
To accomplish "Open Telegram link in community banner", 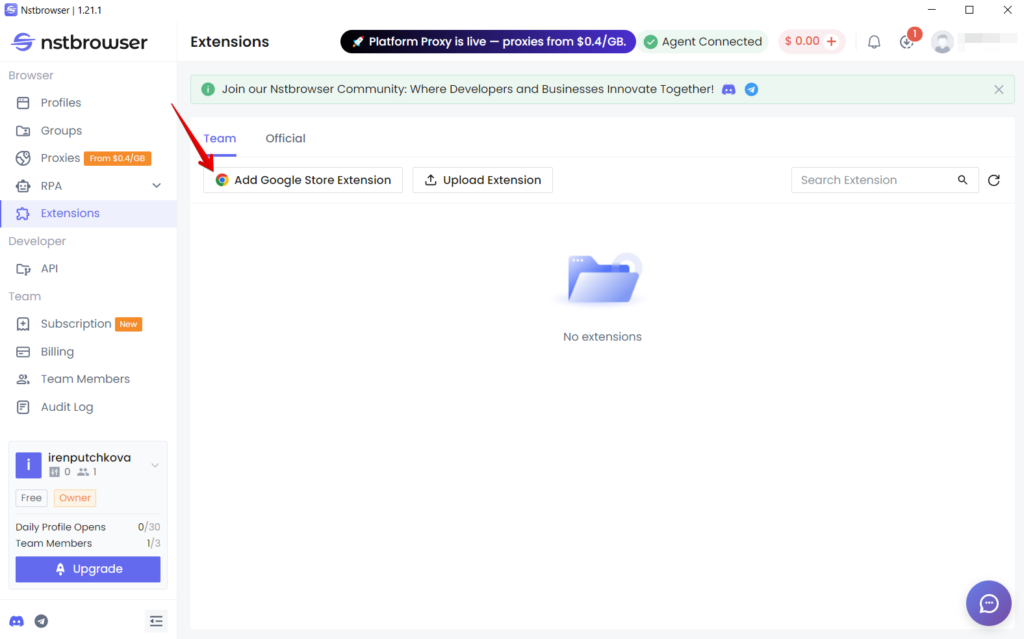I will pyautogui.click(x=752, y=90).
